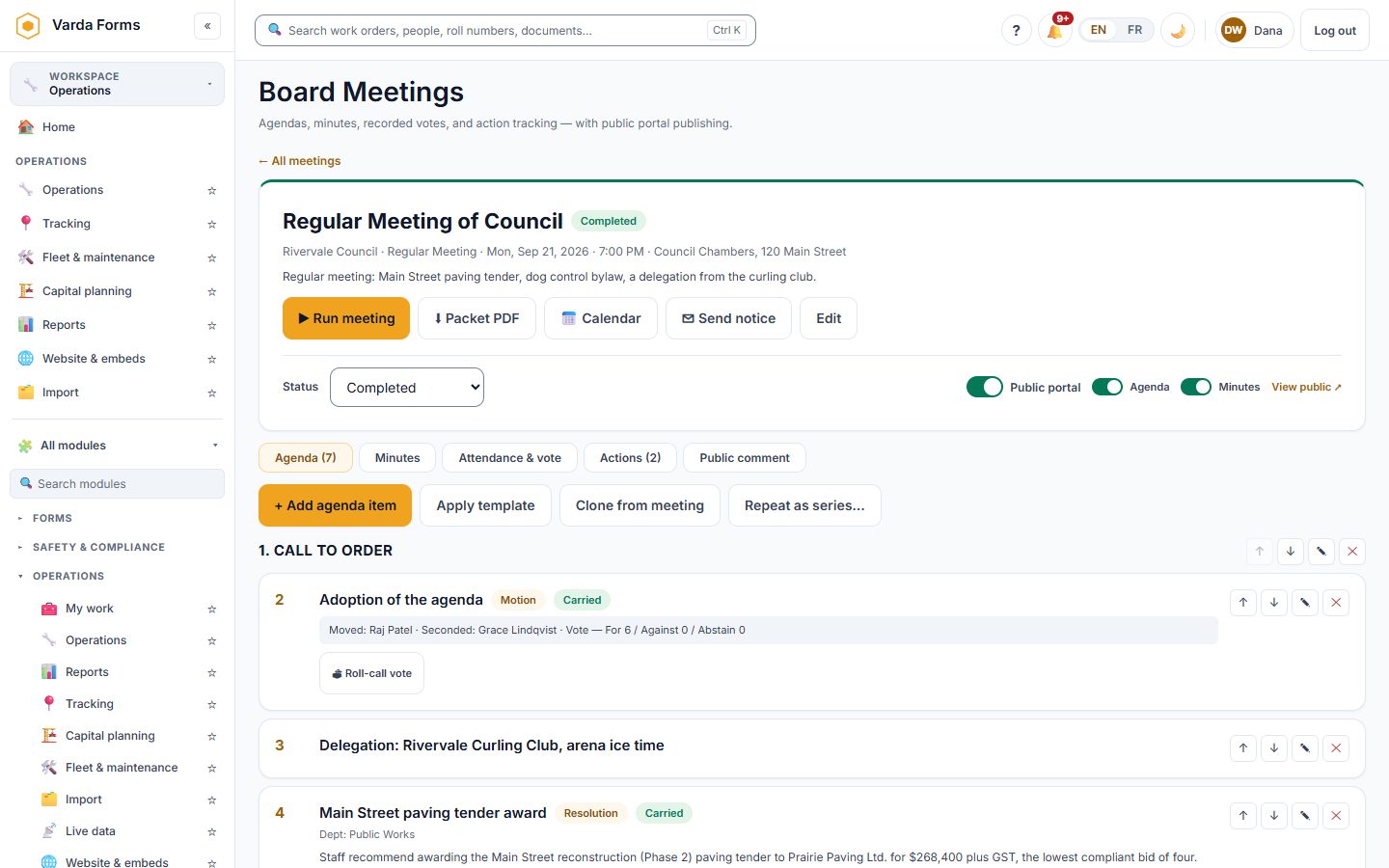Open the Actions (2) tab

point(631,458)
